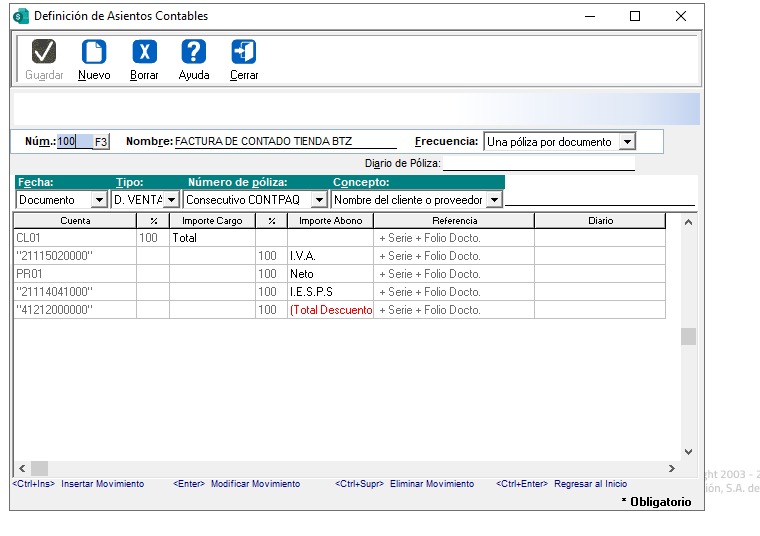The width and height of the screenshot is (760, 536).
Task: Click the Cuenta column header
Action: [x=75, y=220]
